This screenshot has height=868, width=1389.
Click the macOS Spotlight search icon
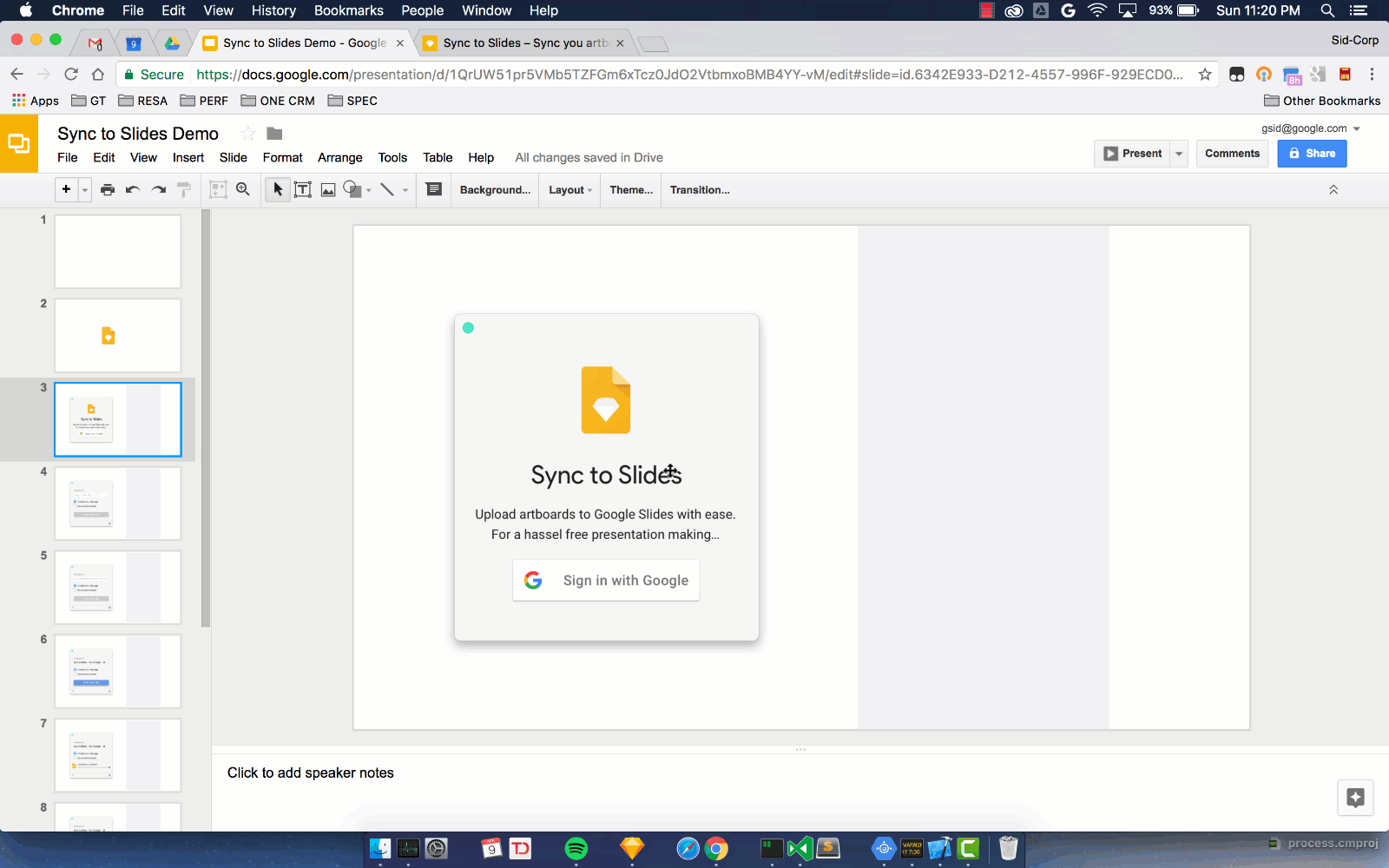coord(1327,10)
